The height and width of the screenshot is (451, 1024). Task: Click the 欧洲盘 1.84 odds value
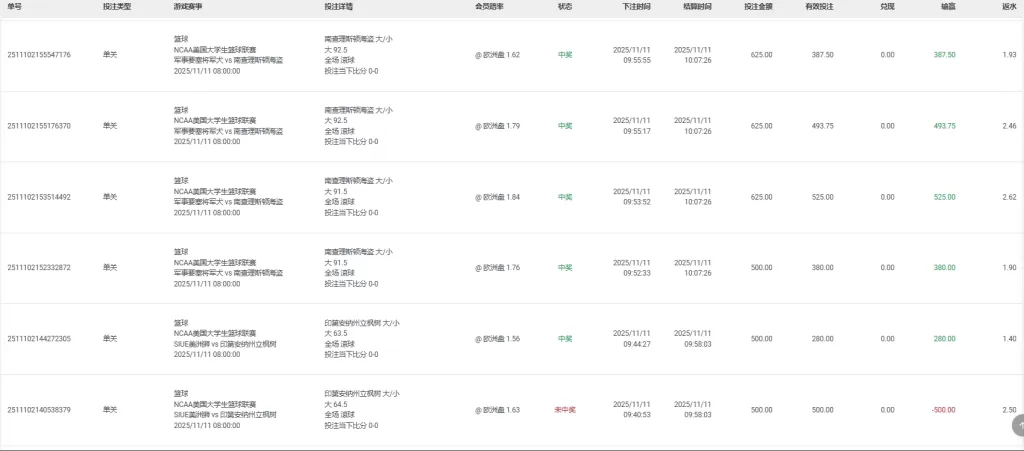[498, 197]
